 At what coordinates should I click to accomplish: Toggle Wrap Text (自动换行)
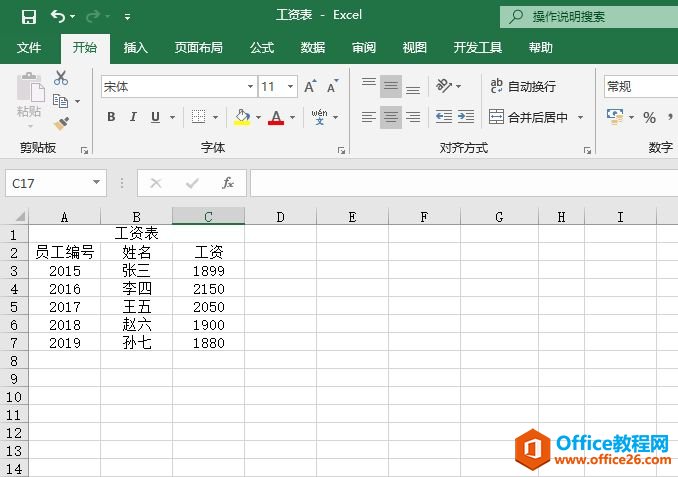(x=522, y=87)
